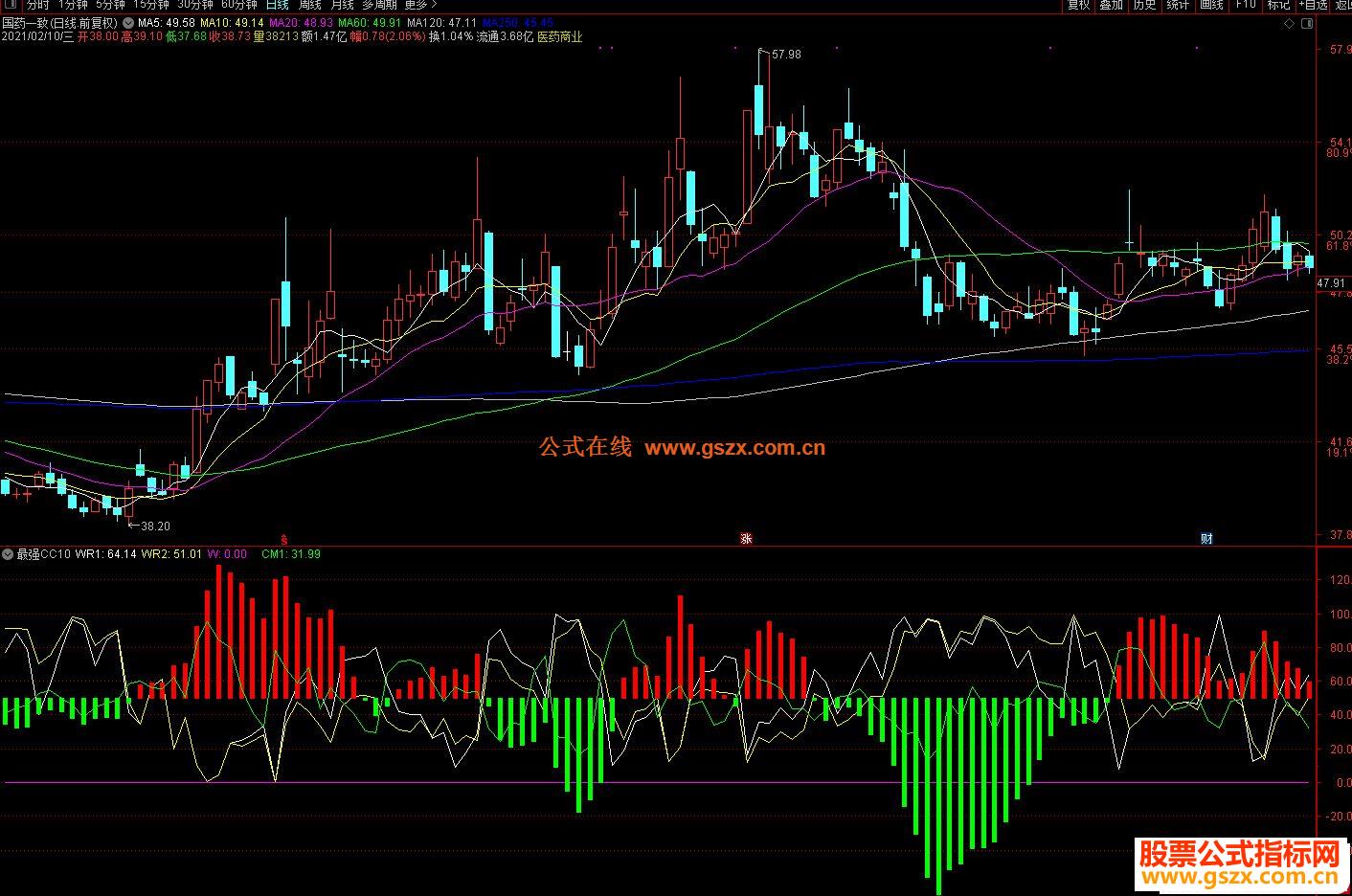Click the 股票公式指标网 www.gszx.com.cn banner
This screenshot has height=896, width=1352.
(1241, 865)
